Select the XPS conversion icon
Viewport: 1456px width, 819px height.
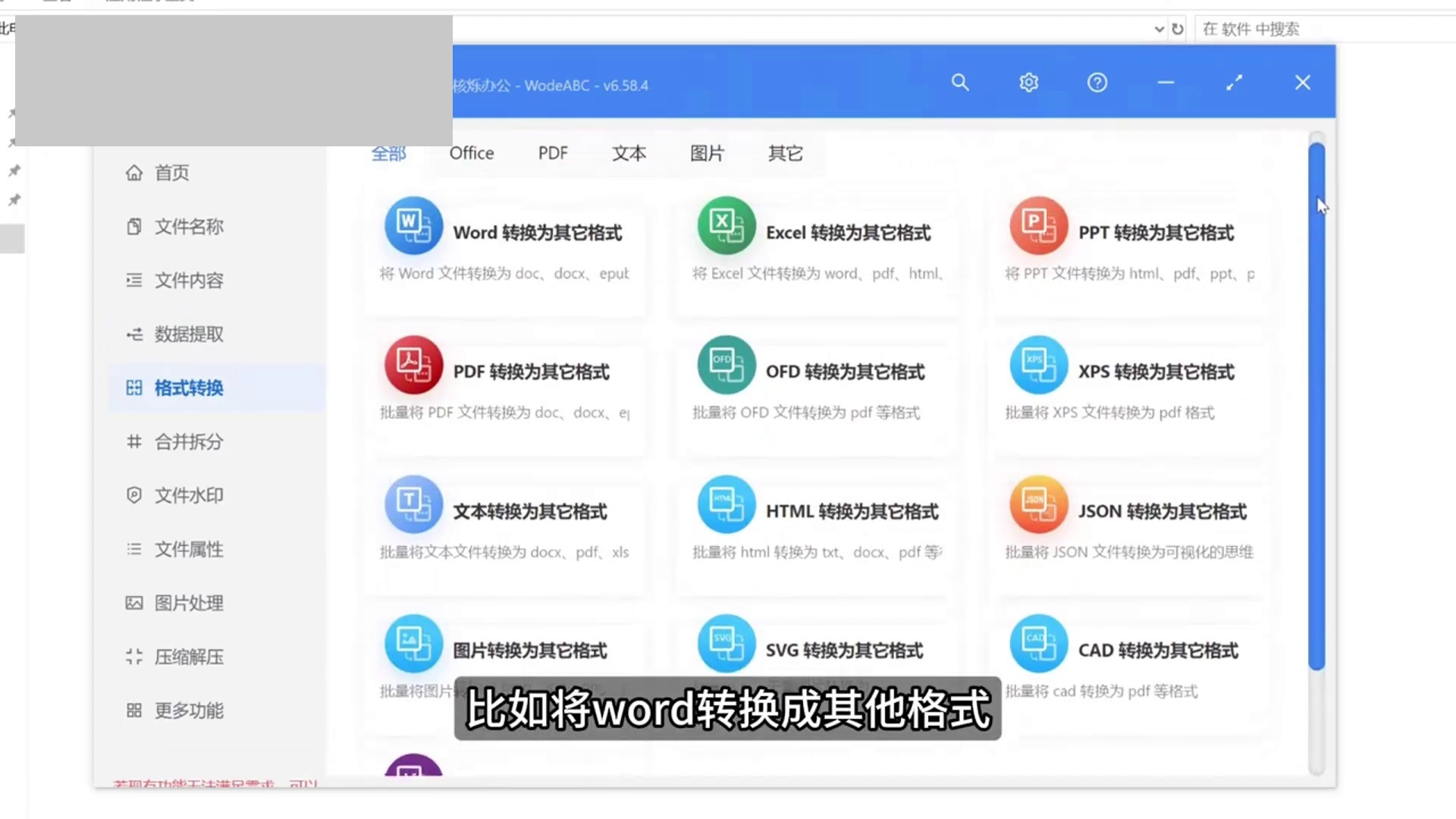(1038, 365)
